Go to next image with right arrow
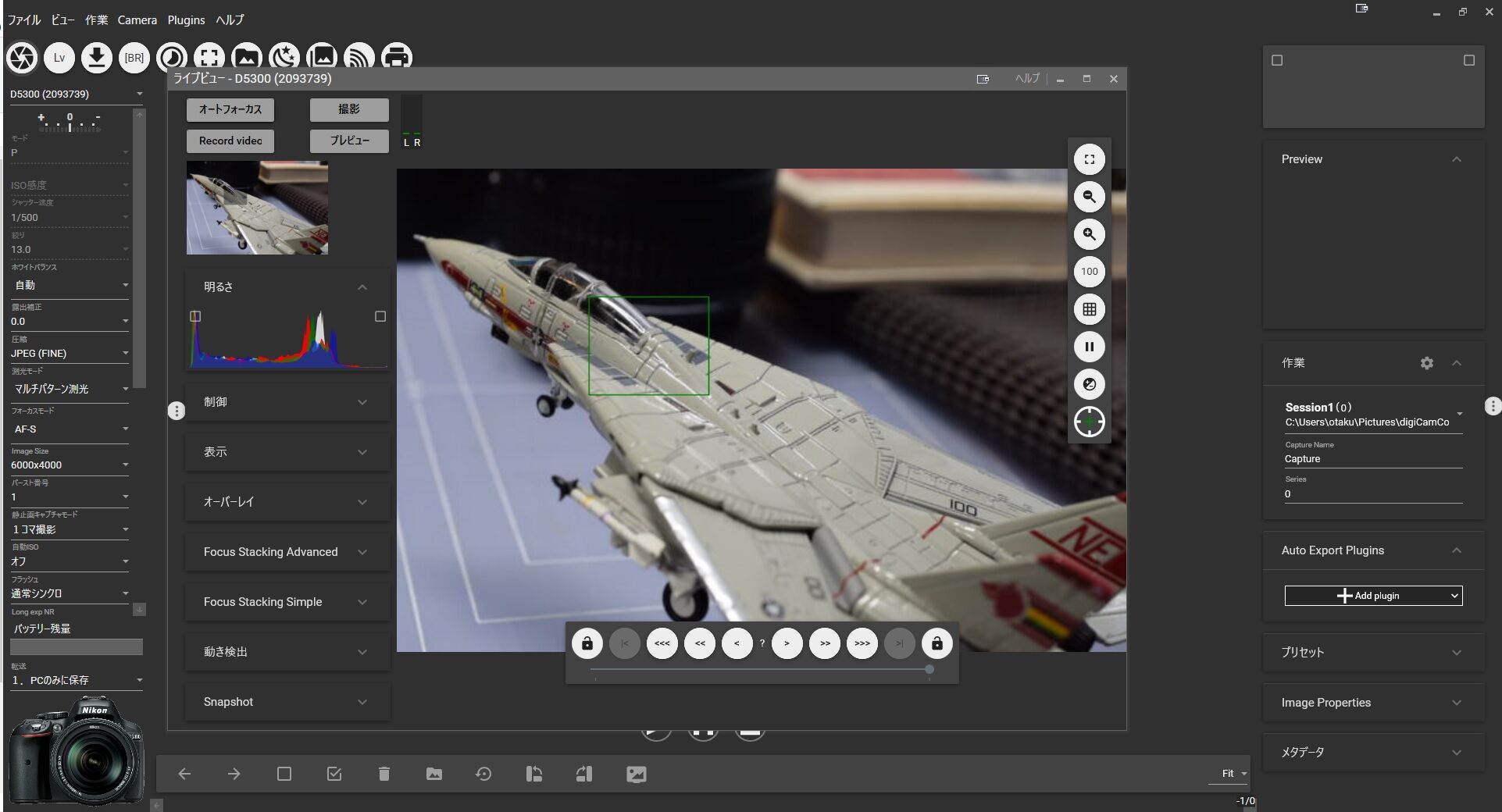This screenshot has width=1502, height=812. [x=234, y=774]
